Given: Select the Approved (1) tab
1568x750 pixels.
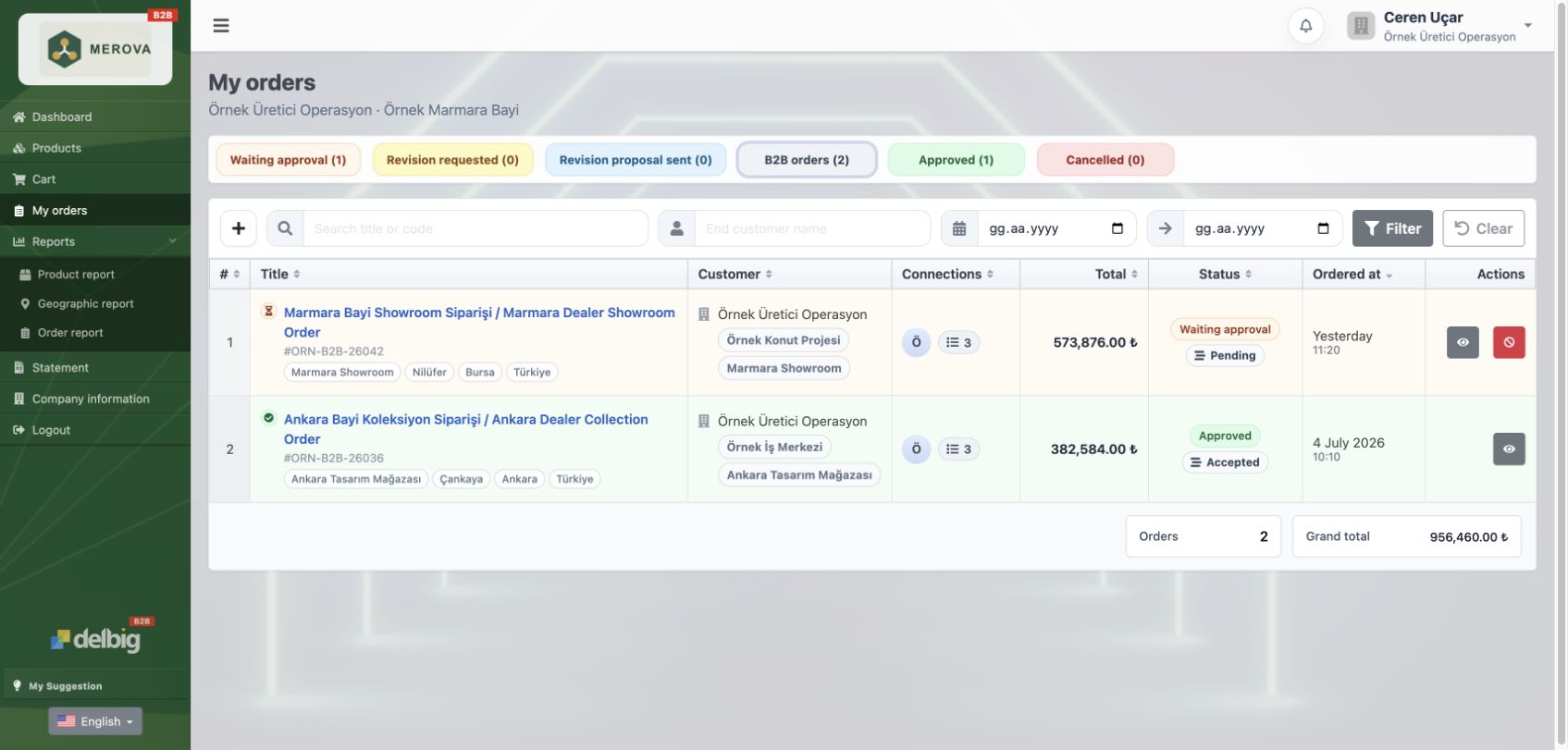Looking at the screenshot, I should coord(956,160).
